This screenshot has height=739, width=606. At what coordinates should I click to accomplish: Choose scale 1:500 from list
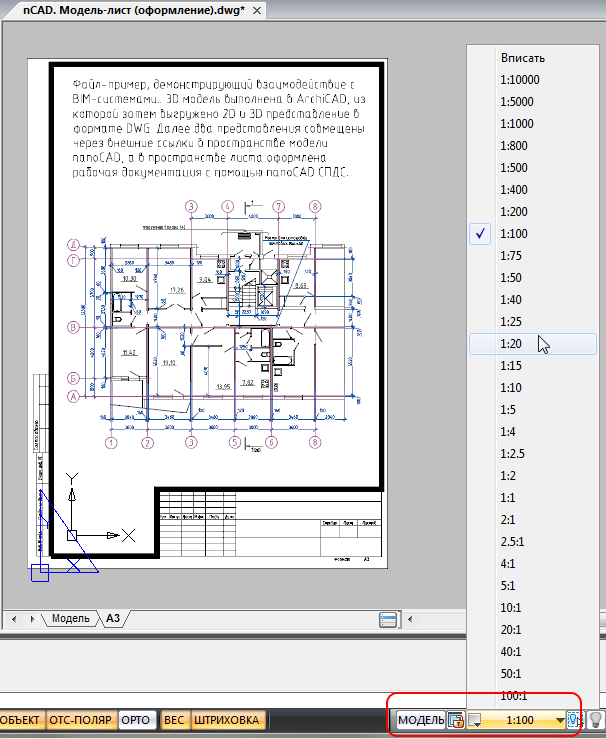pyautogui.click(x=532, y=168)
